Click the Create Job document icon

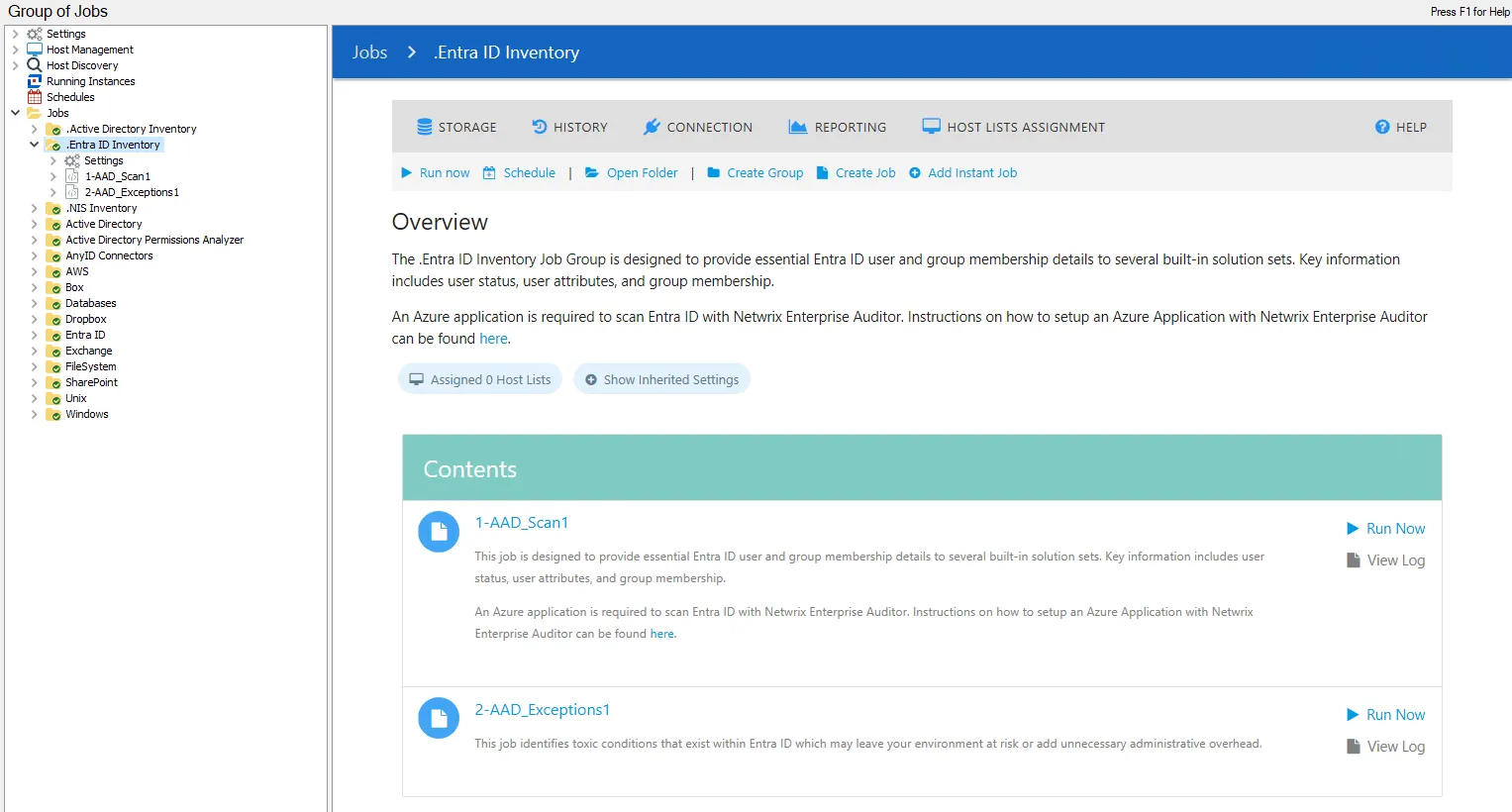[x=822, y=172]
